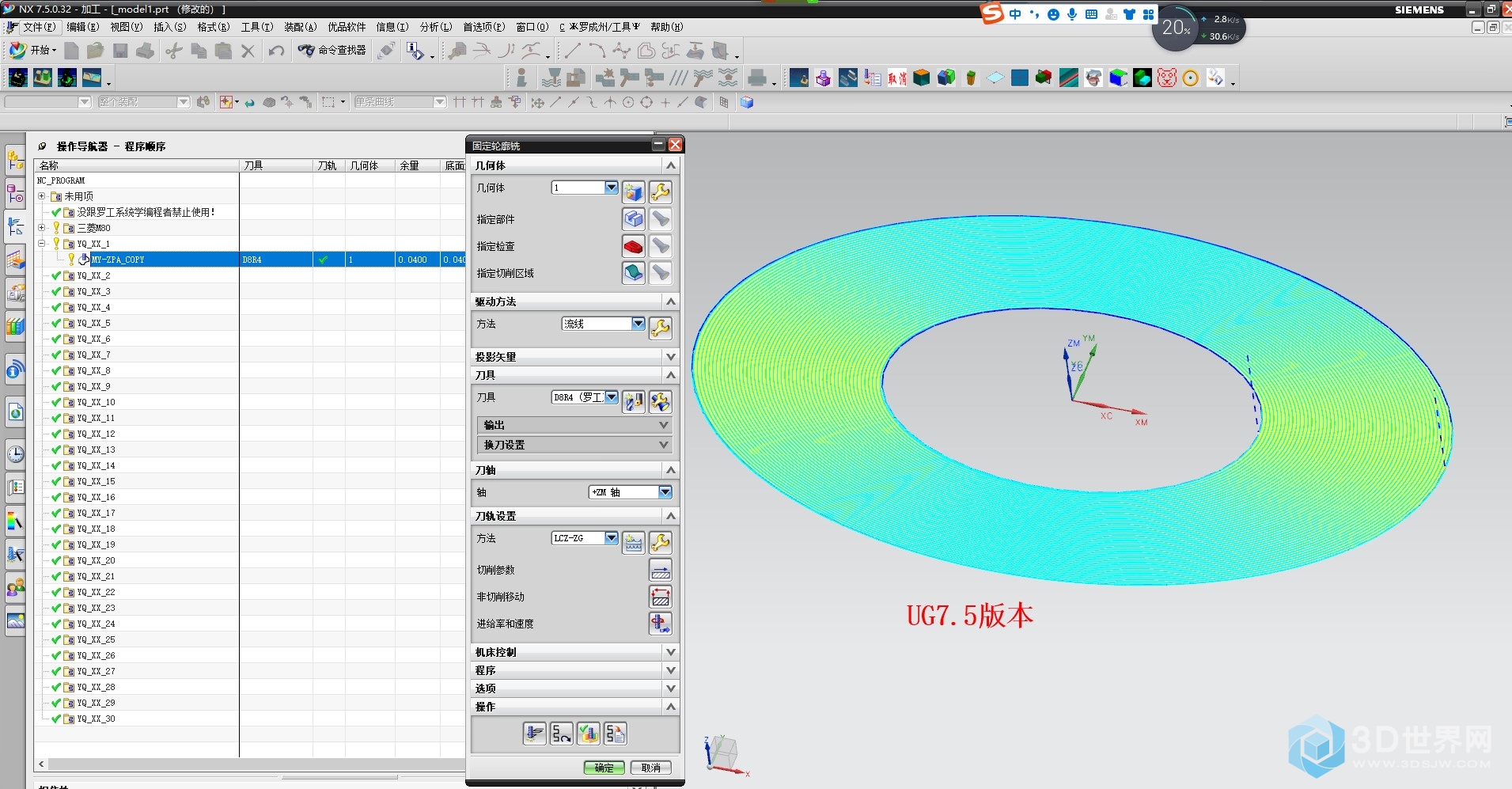The width and height of the screenshot is (1512, 789).
Task: Click the Verify tool path icon in 操作
Action: 589,734
